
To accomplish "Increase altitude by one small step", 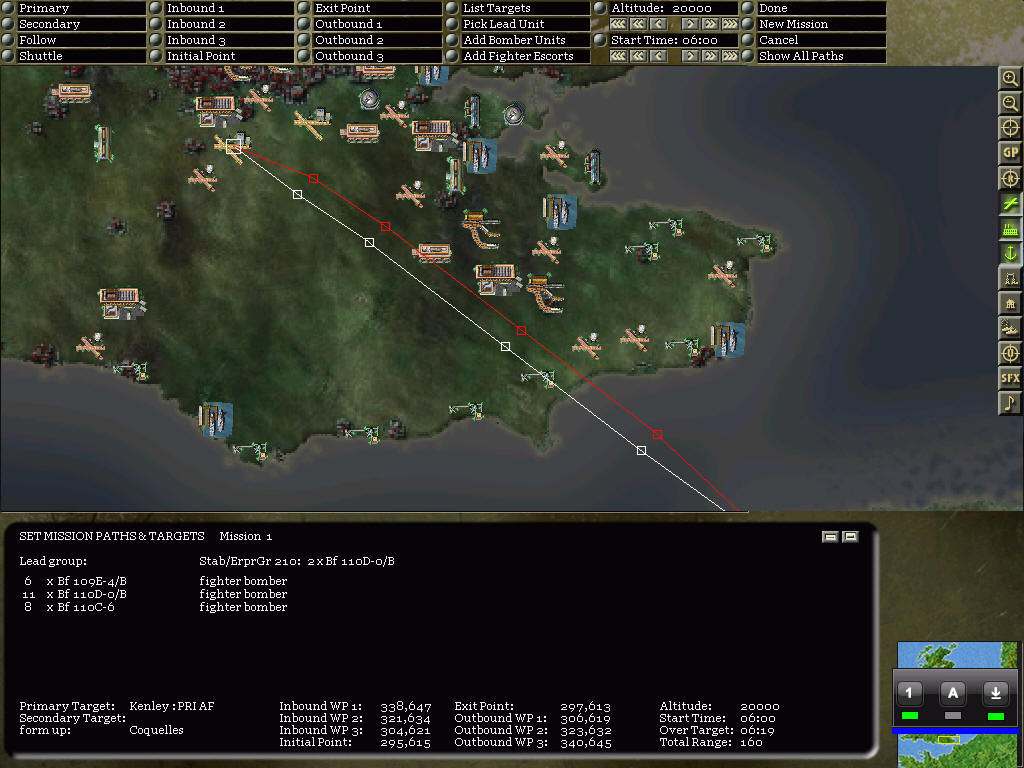I will pyautogui.click(x=690, y=24).
